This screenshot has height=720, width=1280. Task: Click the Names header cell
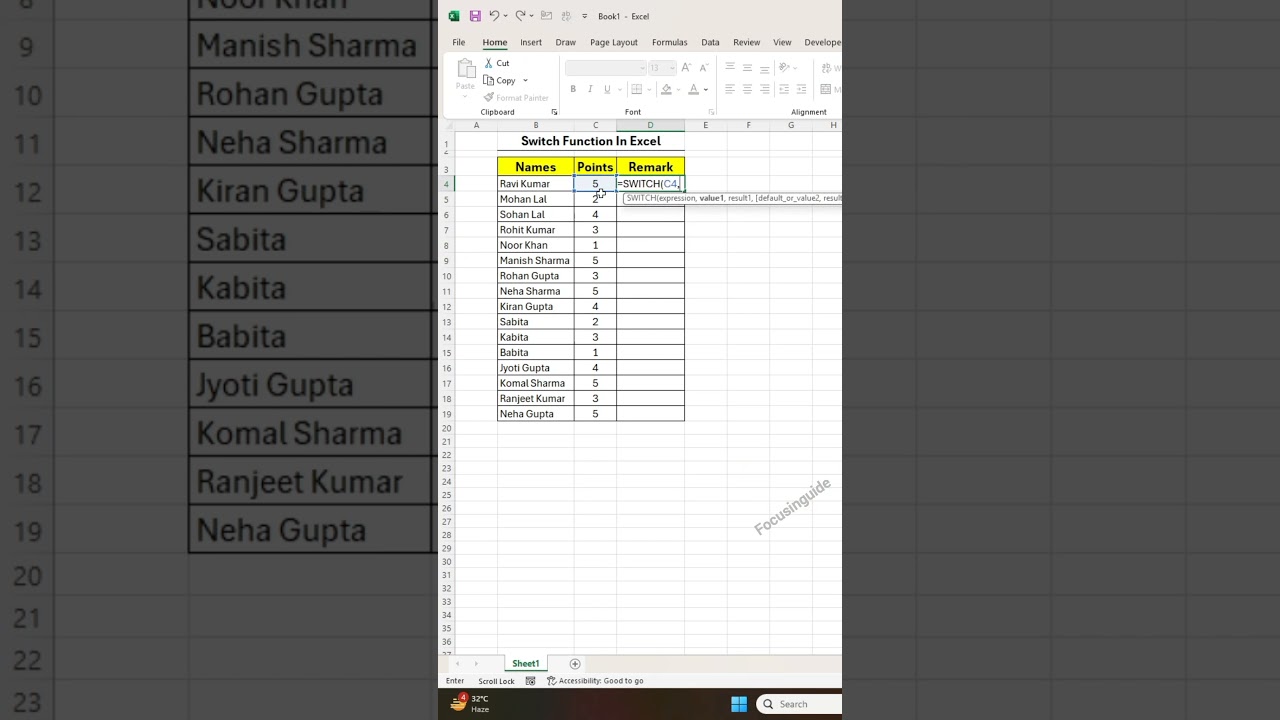(x=536, y=167)
